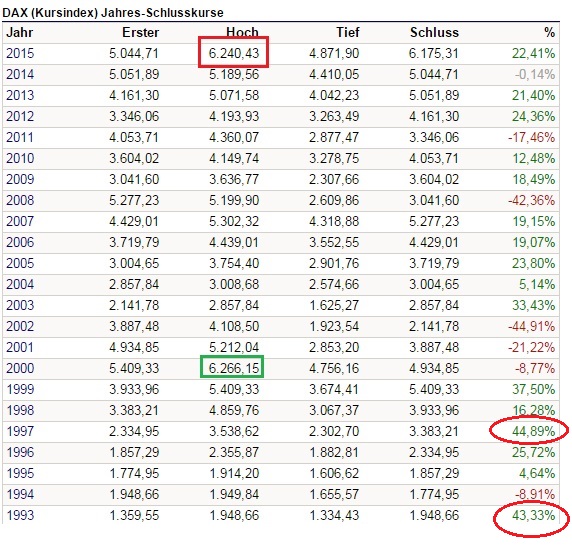
Task: Select the 2000 high value 6.266,15
Action: tap(234, 368)
